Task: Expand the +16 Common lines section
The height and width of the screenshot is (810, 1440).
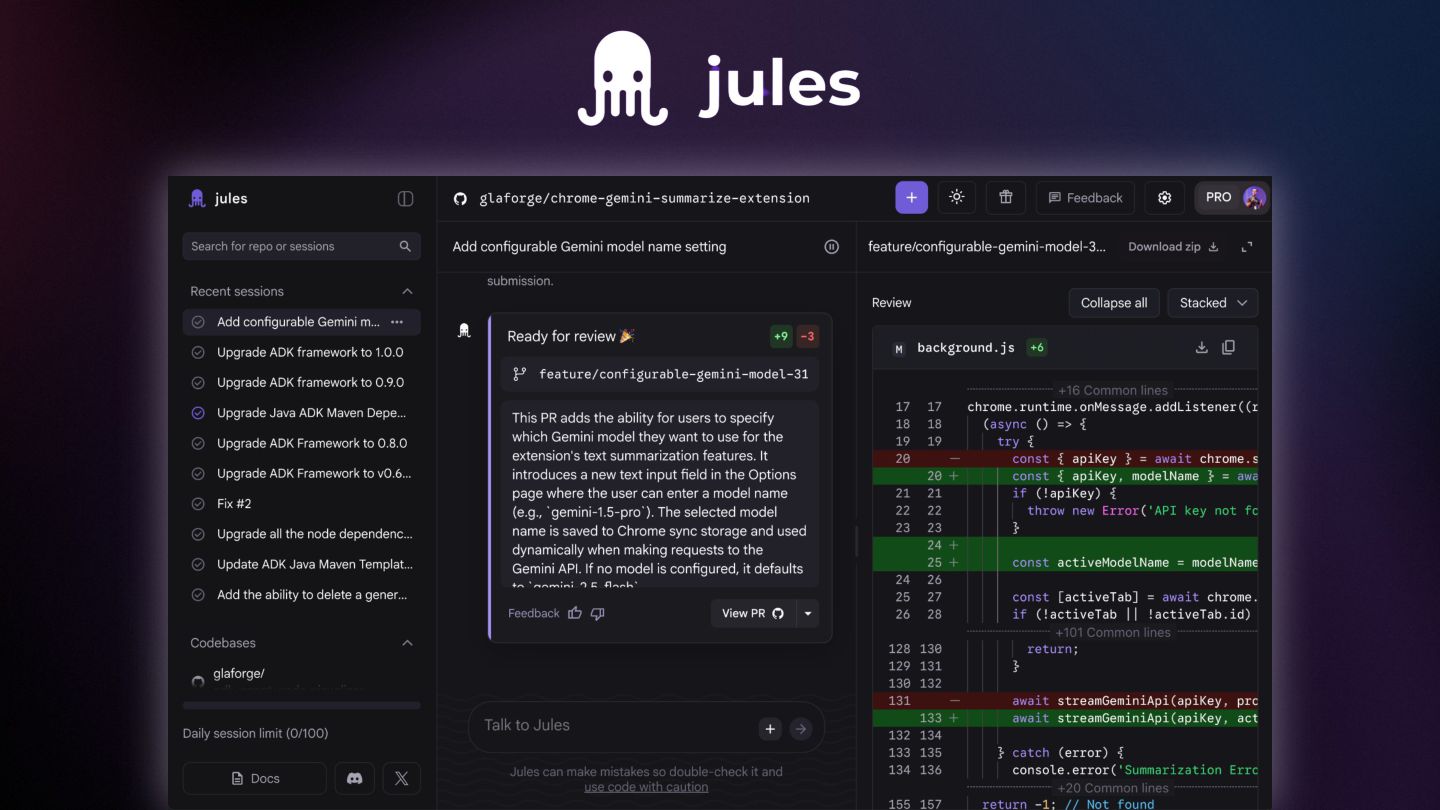Action: click(1112, 390)
